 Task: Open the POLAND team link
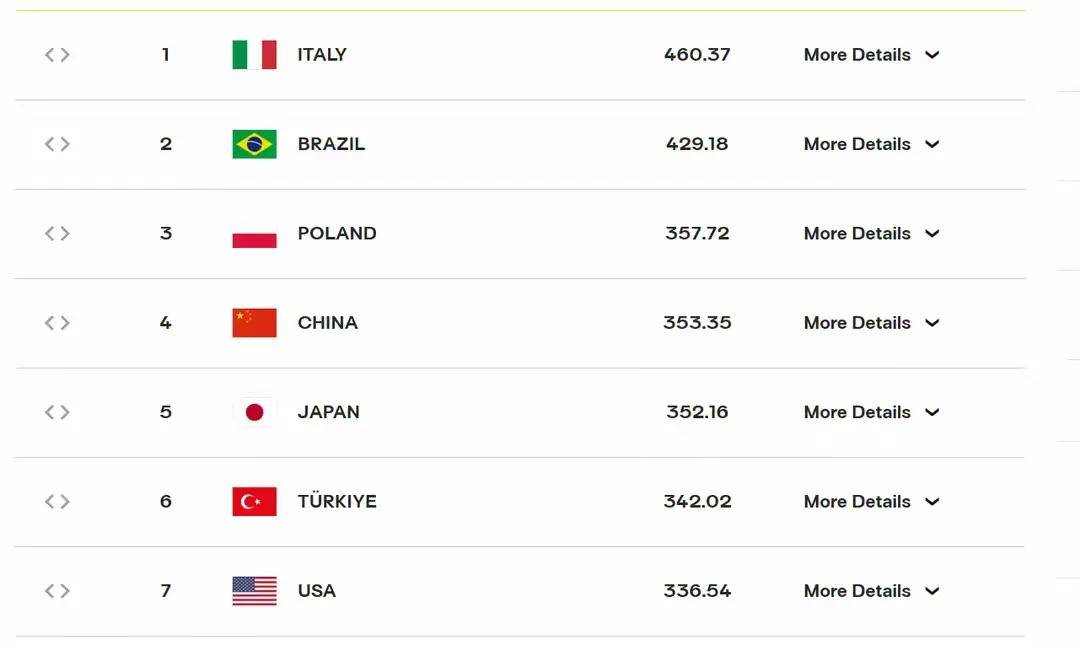click(x=337, y=234)
